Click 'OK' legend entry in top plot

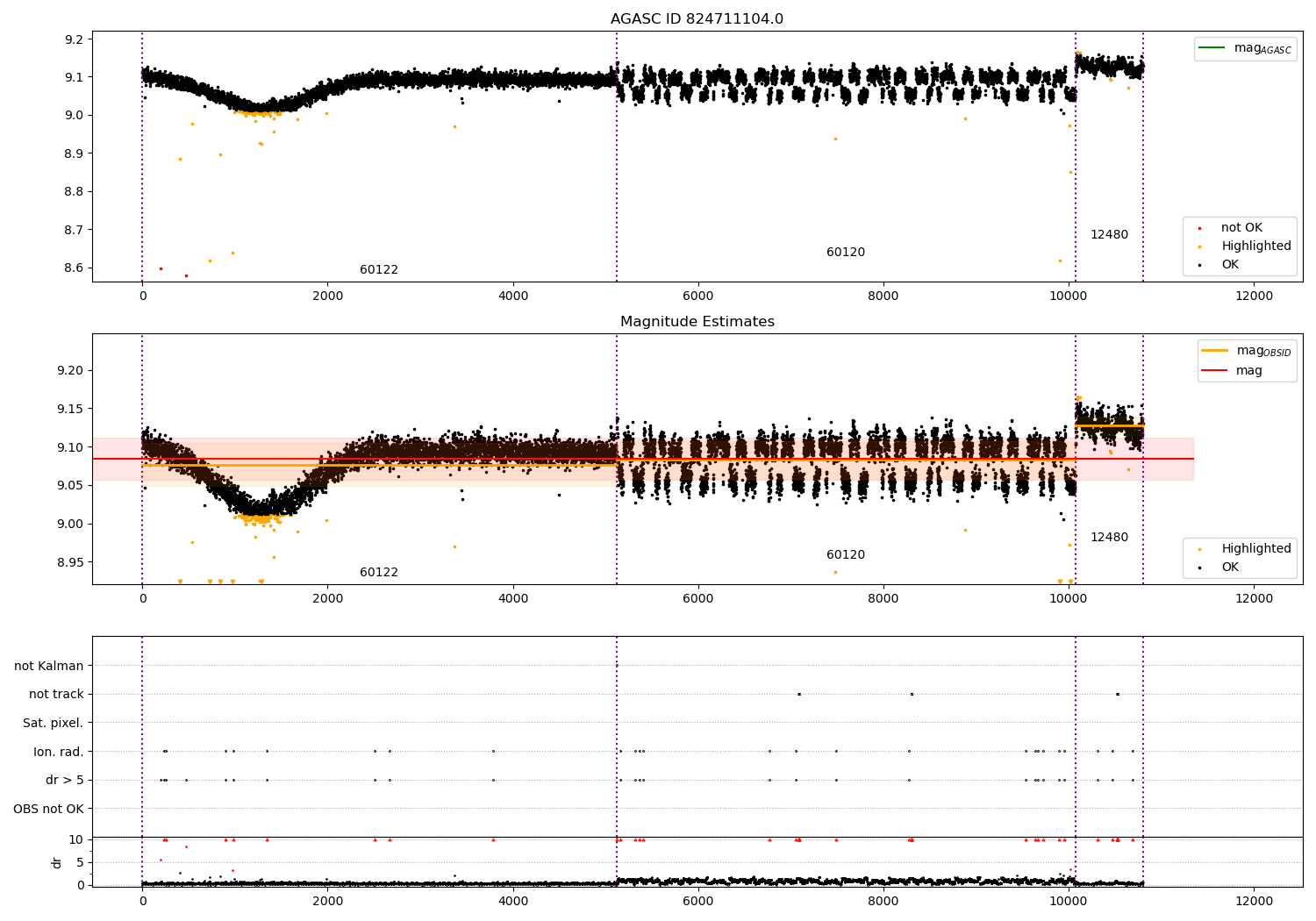(x=1230, y=265)
